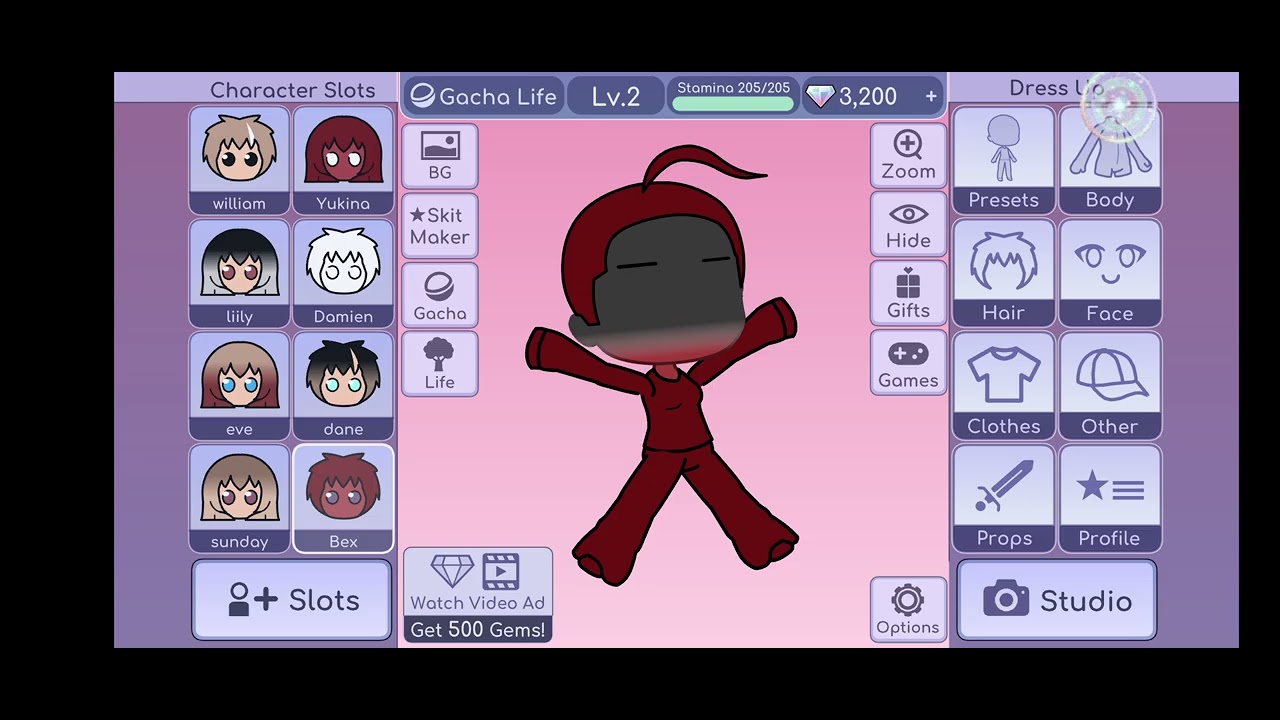Open the Body customization panel
1280x720 pixels.
(x=1110, y=161)
